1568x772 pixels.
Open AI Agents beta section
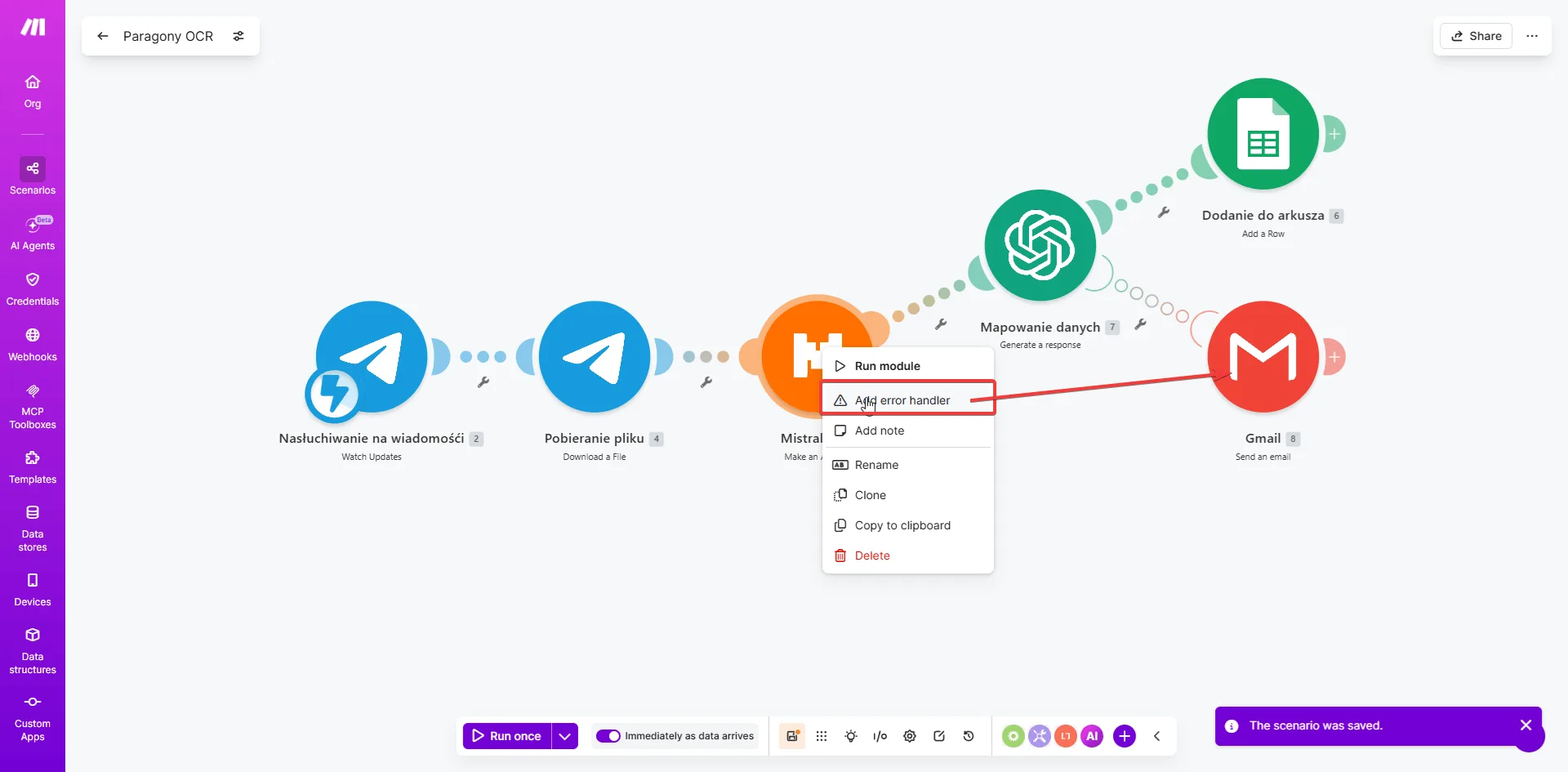tap(33, 233)
